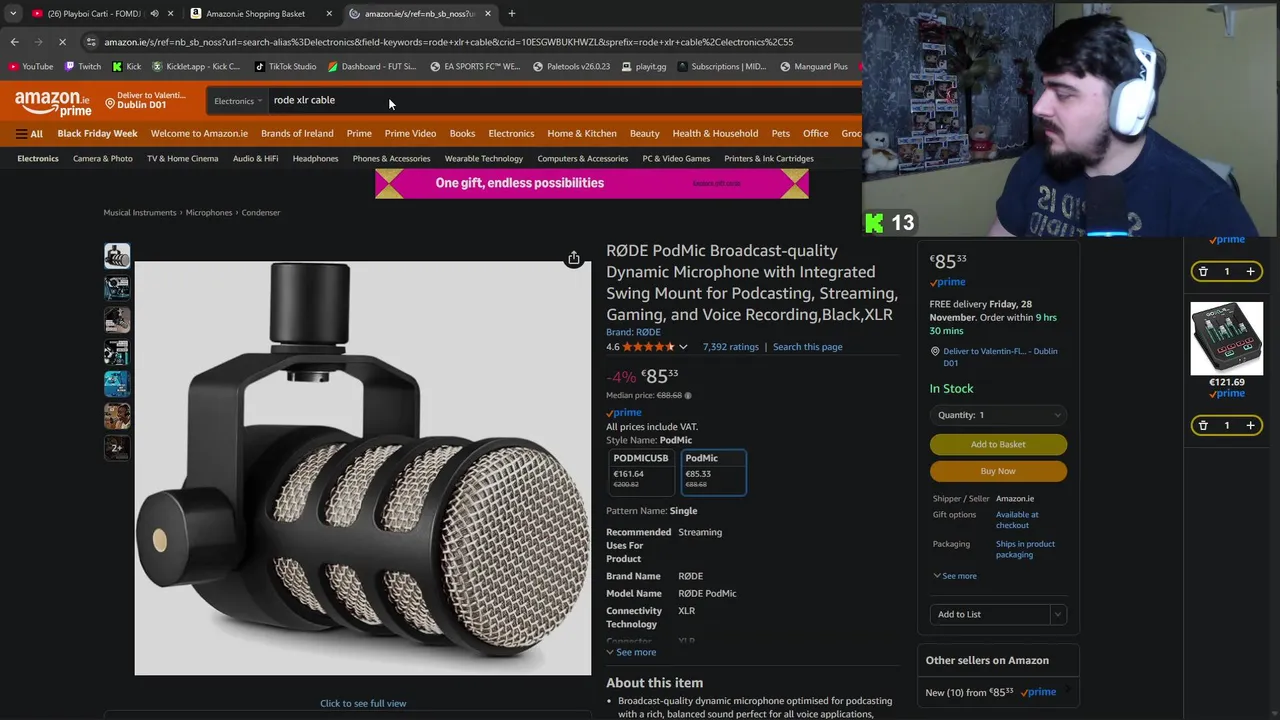Open a new browser tab
This screenshot has width=1280, height=720.
tap(512, 13)
